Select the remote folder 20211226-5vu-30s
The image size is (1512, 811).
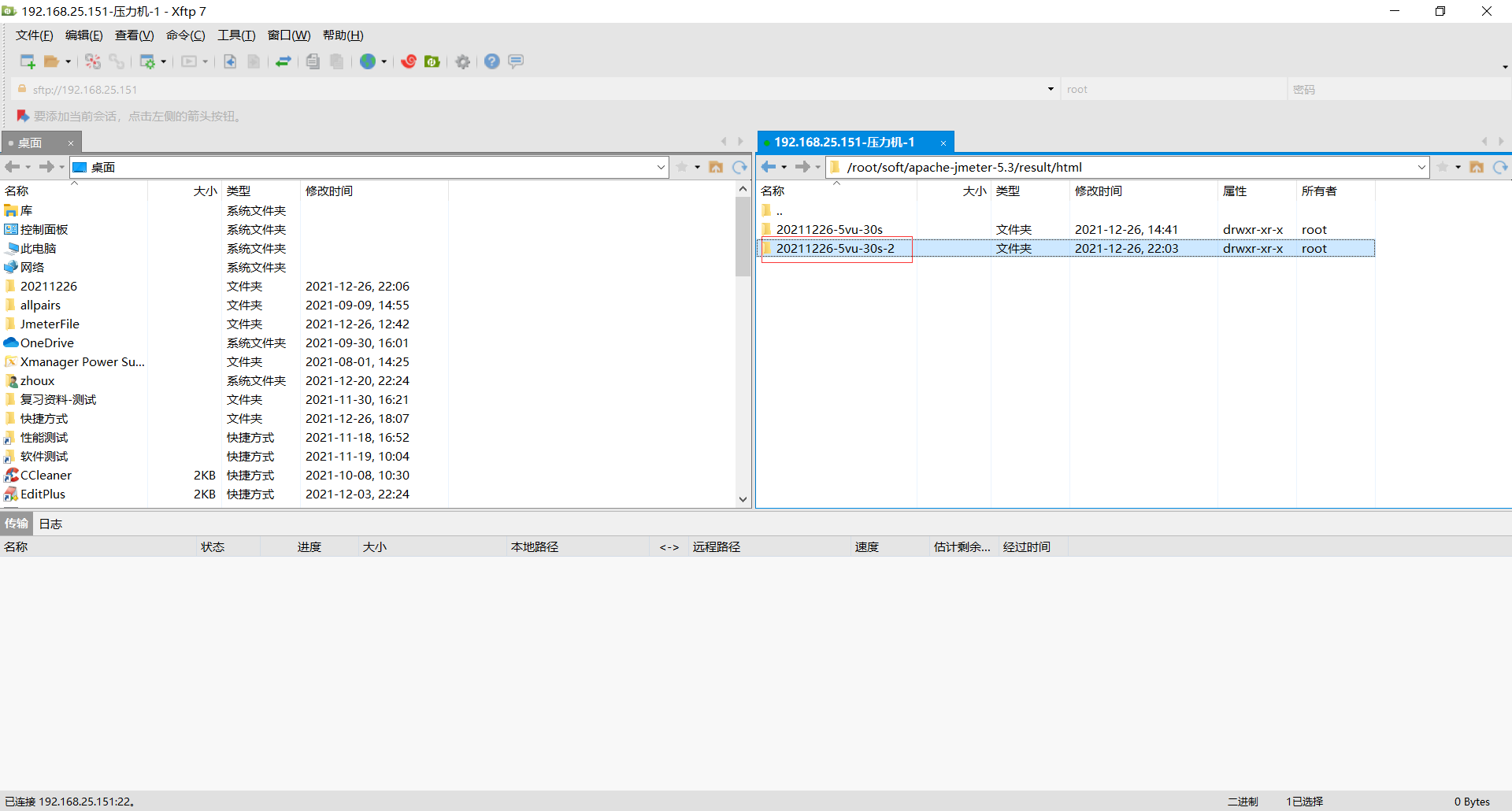click(829, 229)
